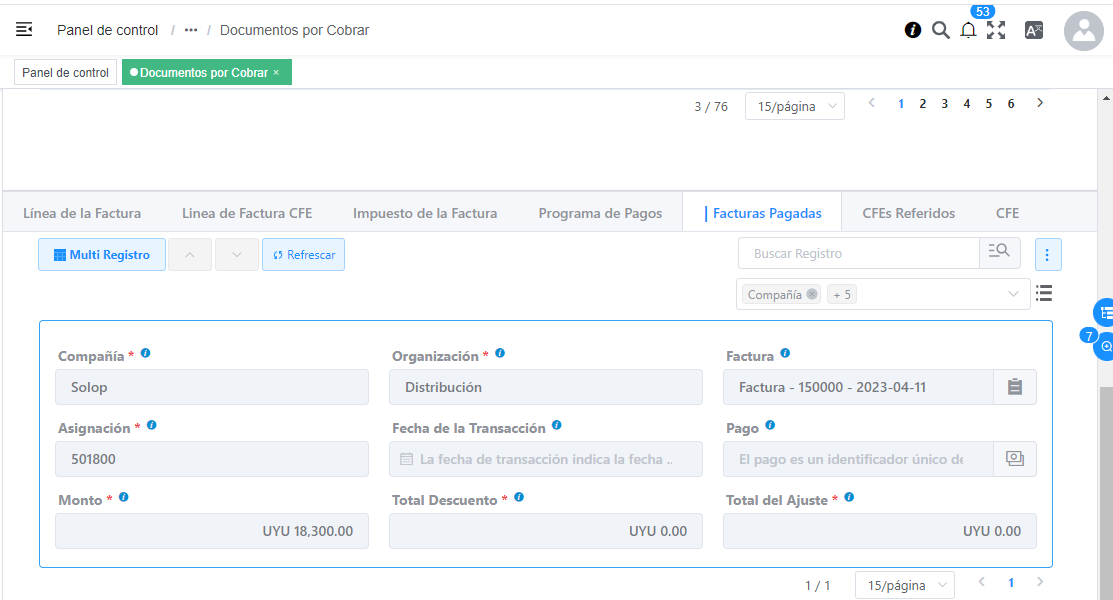1113x600 pixels.
Task: Expand the upper 15/página page size dropdown
Action: click(794, 106)
